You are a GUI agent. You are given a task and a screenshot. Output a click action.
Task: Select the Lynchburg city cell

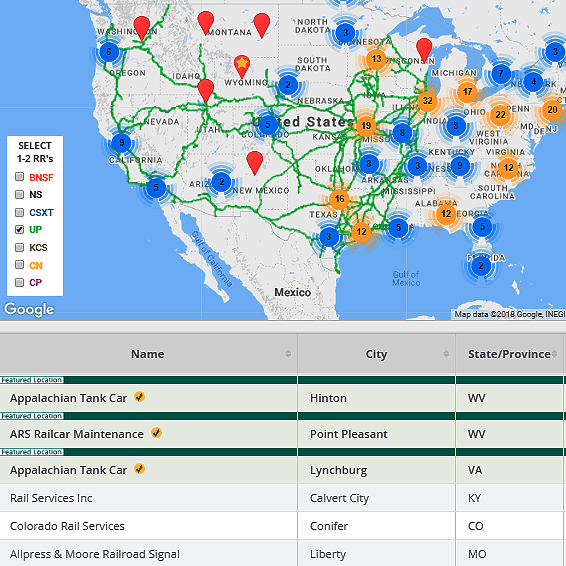pos(376,470)
